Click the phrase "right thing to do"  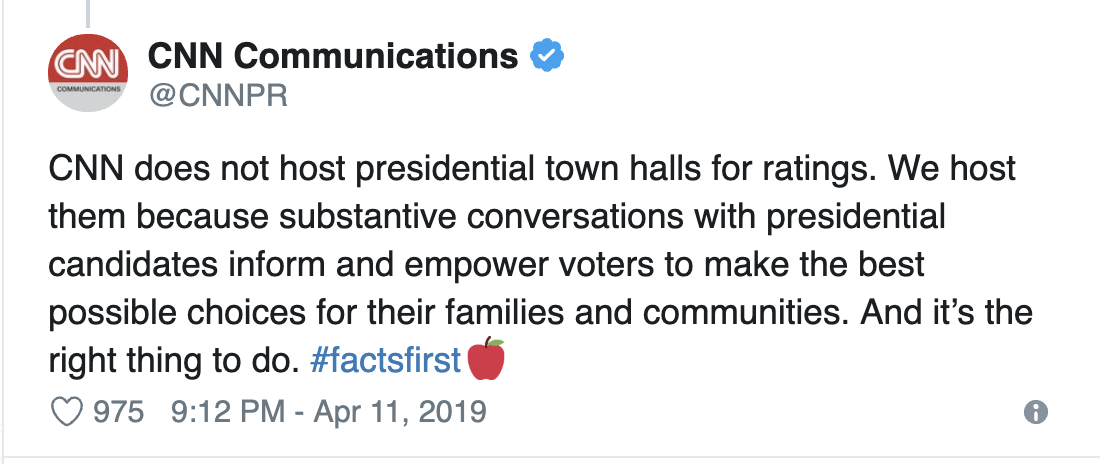point(175,362)
